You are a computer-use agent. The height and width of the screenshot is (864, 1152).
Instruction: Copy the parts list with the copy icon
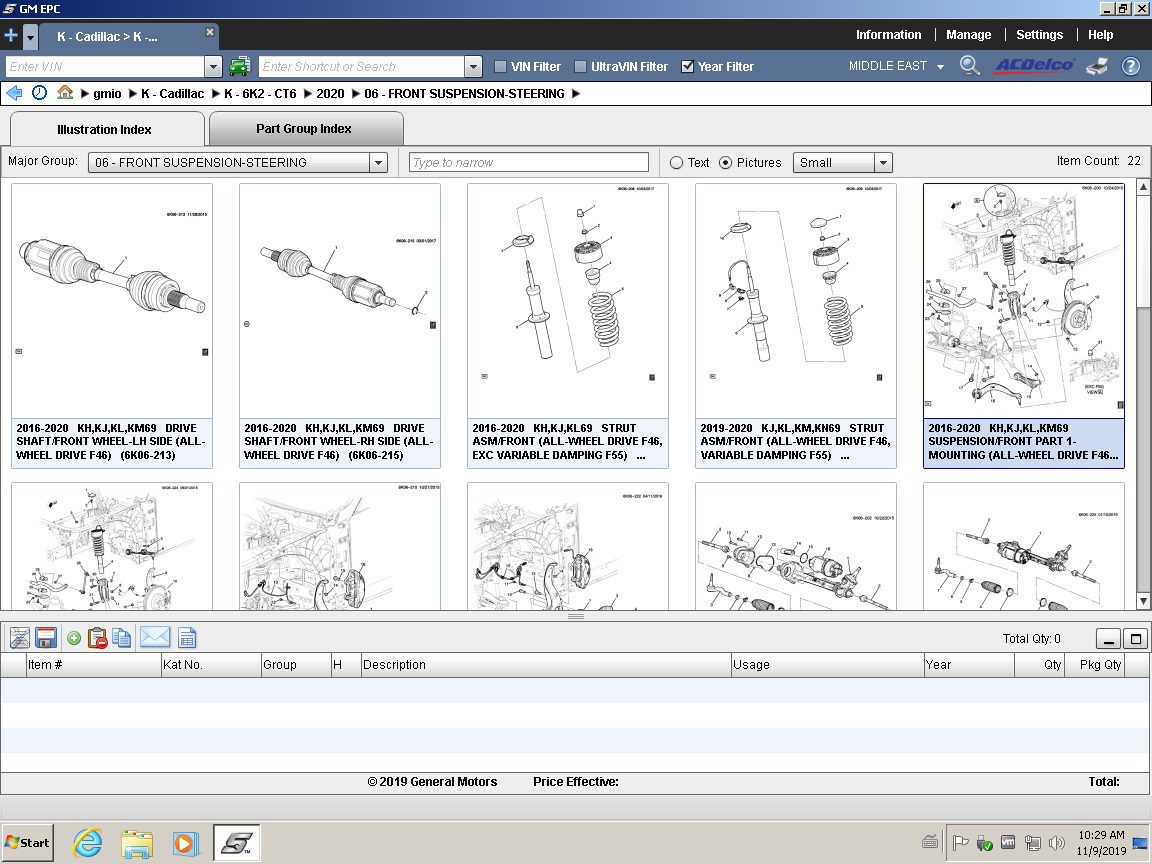click(120, 637)
